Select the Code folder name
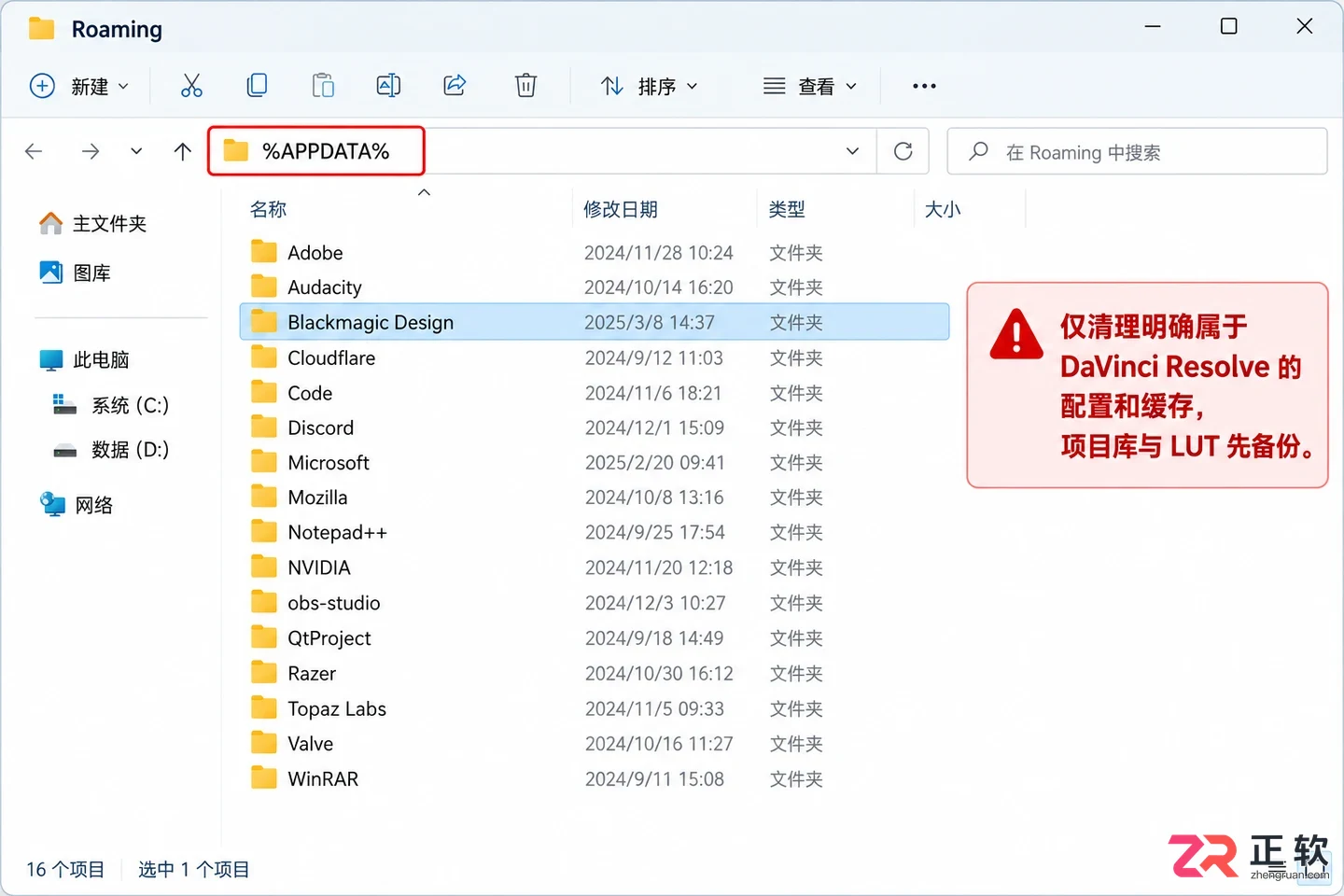The height and width of the screenshot is (896, 1344). [310, 393]
